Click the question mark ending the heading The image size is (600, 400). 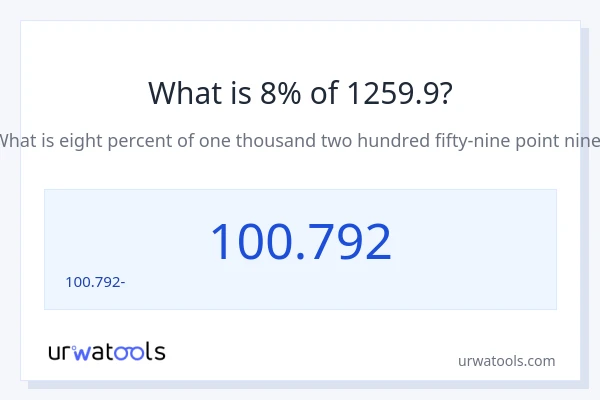point(445,92)
